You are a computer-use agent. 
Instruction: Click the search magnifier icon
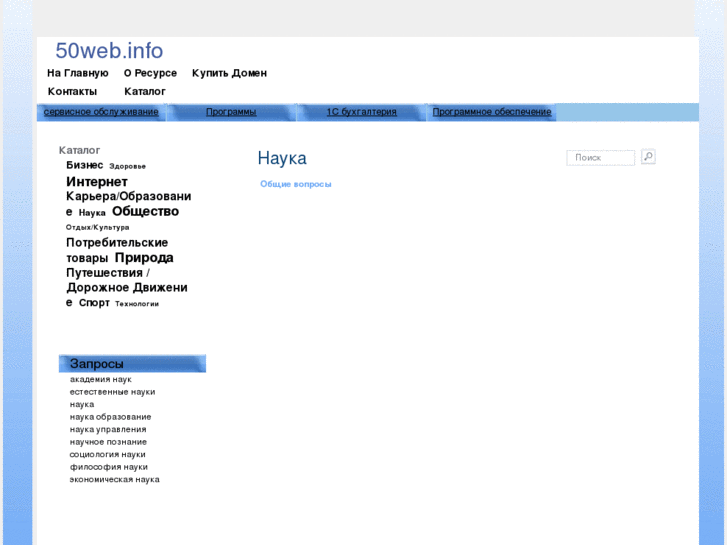pyautogui.click(x=648, y=157)
